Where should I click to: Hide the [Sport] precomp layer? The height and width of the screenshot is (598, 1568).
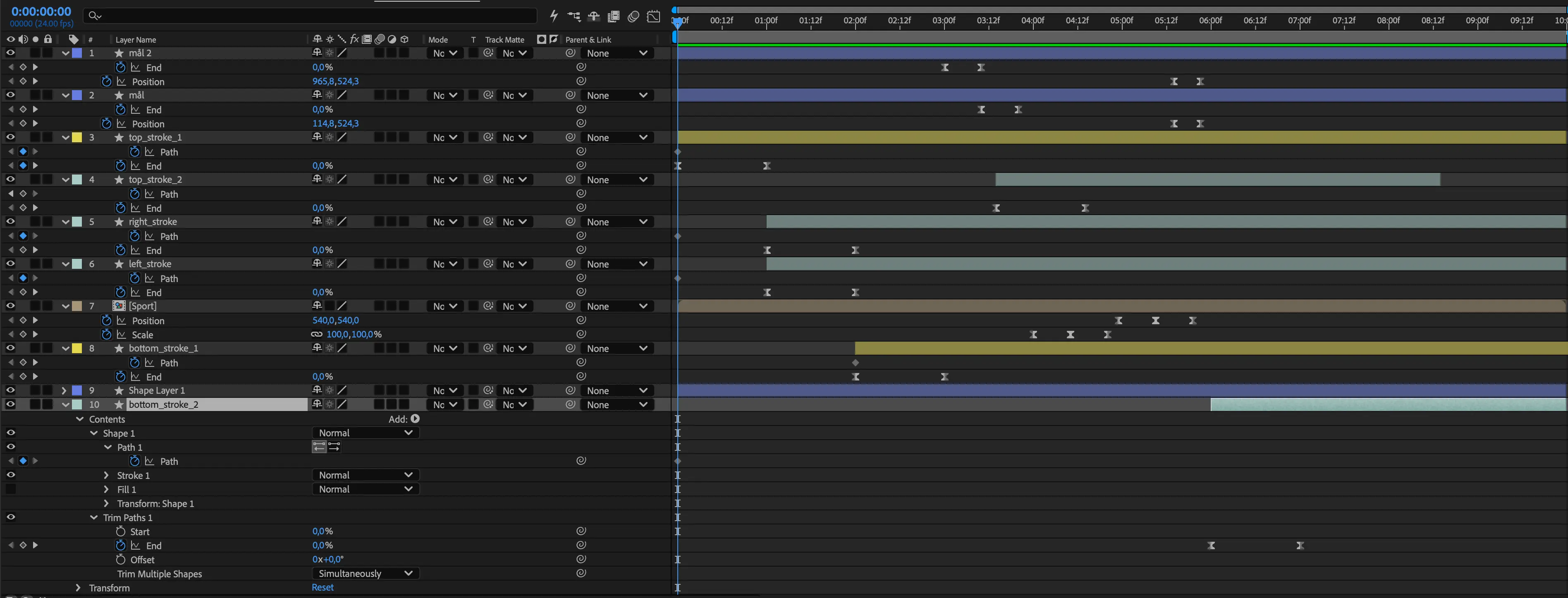(x=10, y=306)
